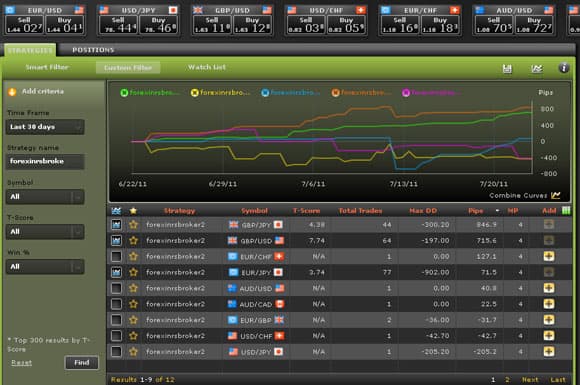Switch to the Positions tab
Screen dimensions: 580x385
coord(93,50)
